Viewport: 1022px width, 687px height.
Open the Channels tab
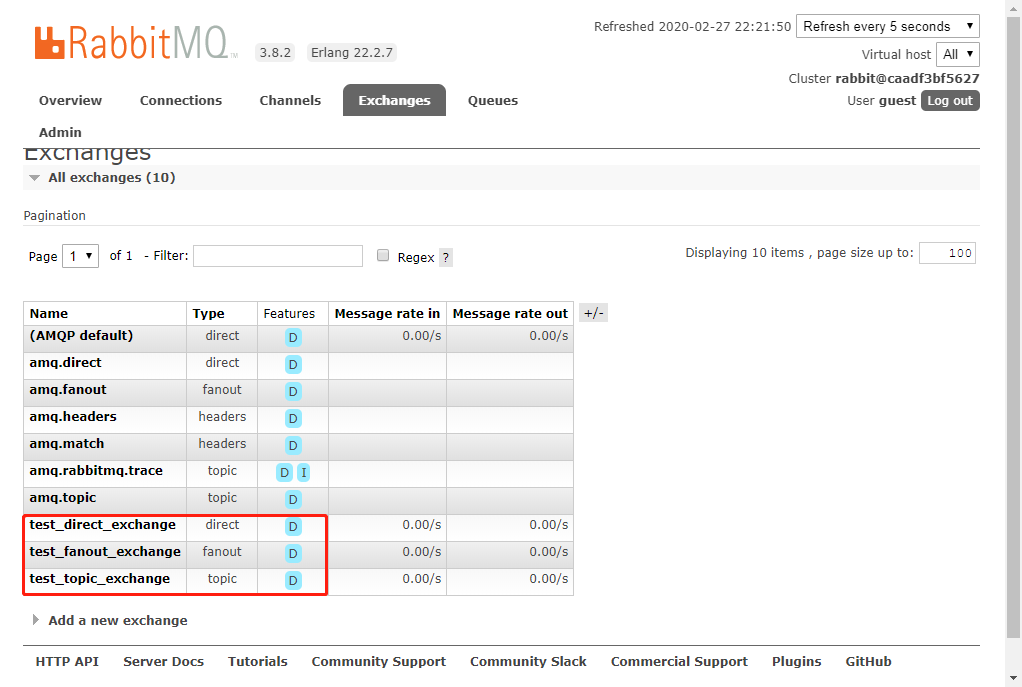coord(290,100)
